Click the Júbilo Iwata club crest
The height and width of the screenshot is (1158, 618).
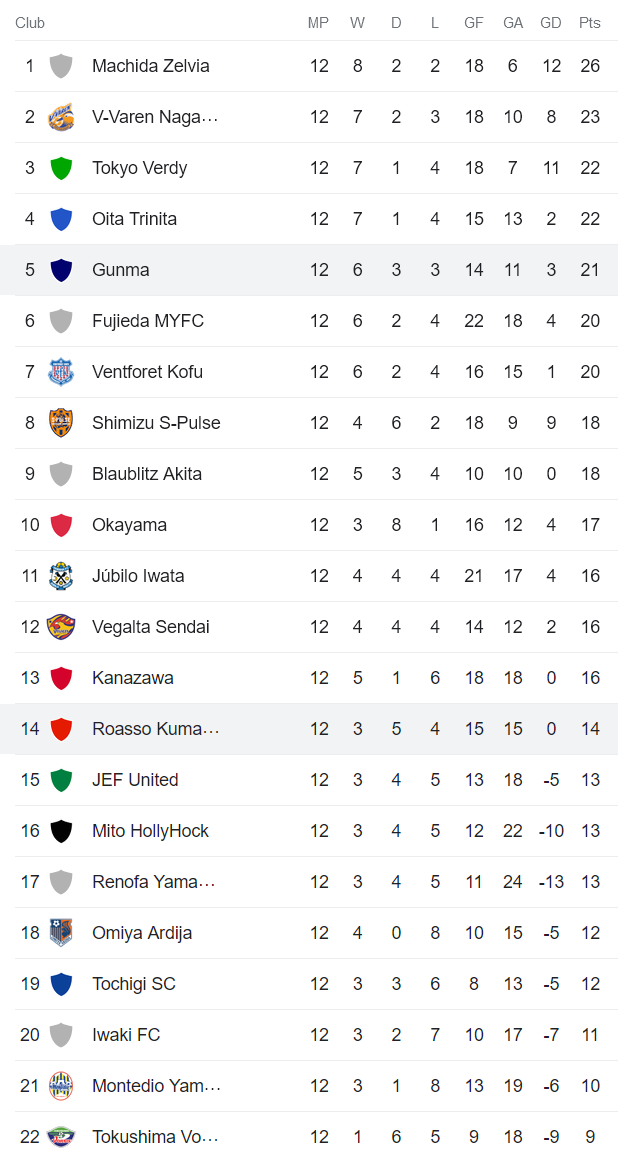tap(61, 576)
